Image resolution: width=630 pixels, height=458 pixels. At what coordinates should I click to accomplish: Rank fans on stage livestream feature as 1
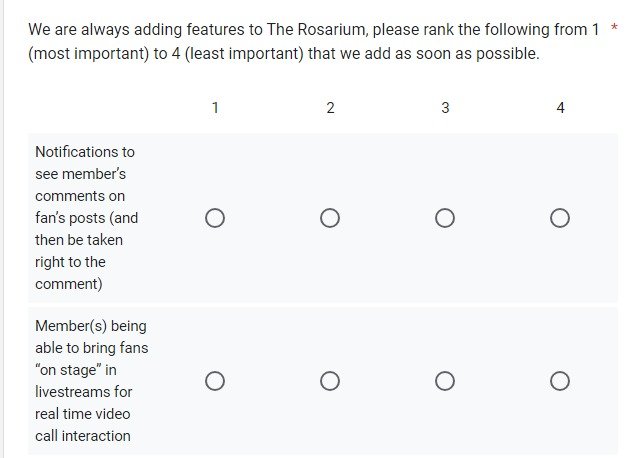(215, 381)
